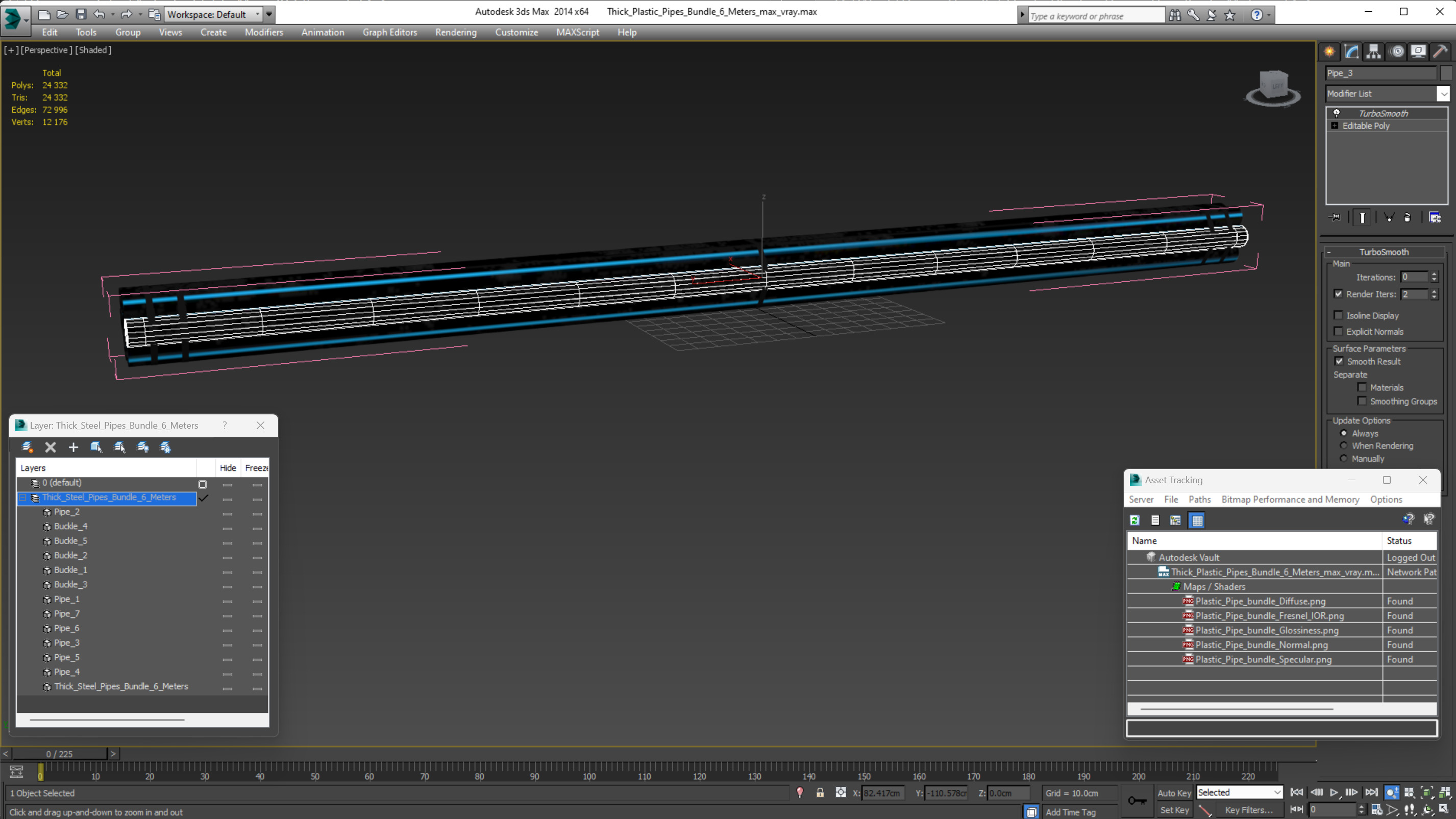
Task: Open the Display command panel tab
Action: 1418,52
